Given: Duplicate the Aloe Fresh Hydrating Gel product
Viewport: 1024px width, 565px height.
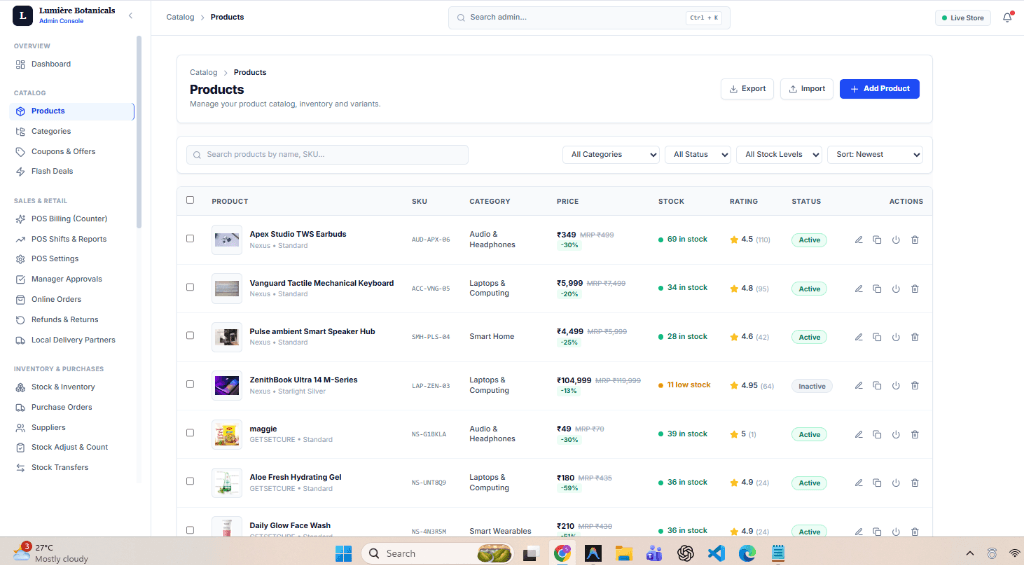Looking at the screenshot, I should (877, 483).
